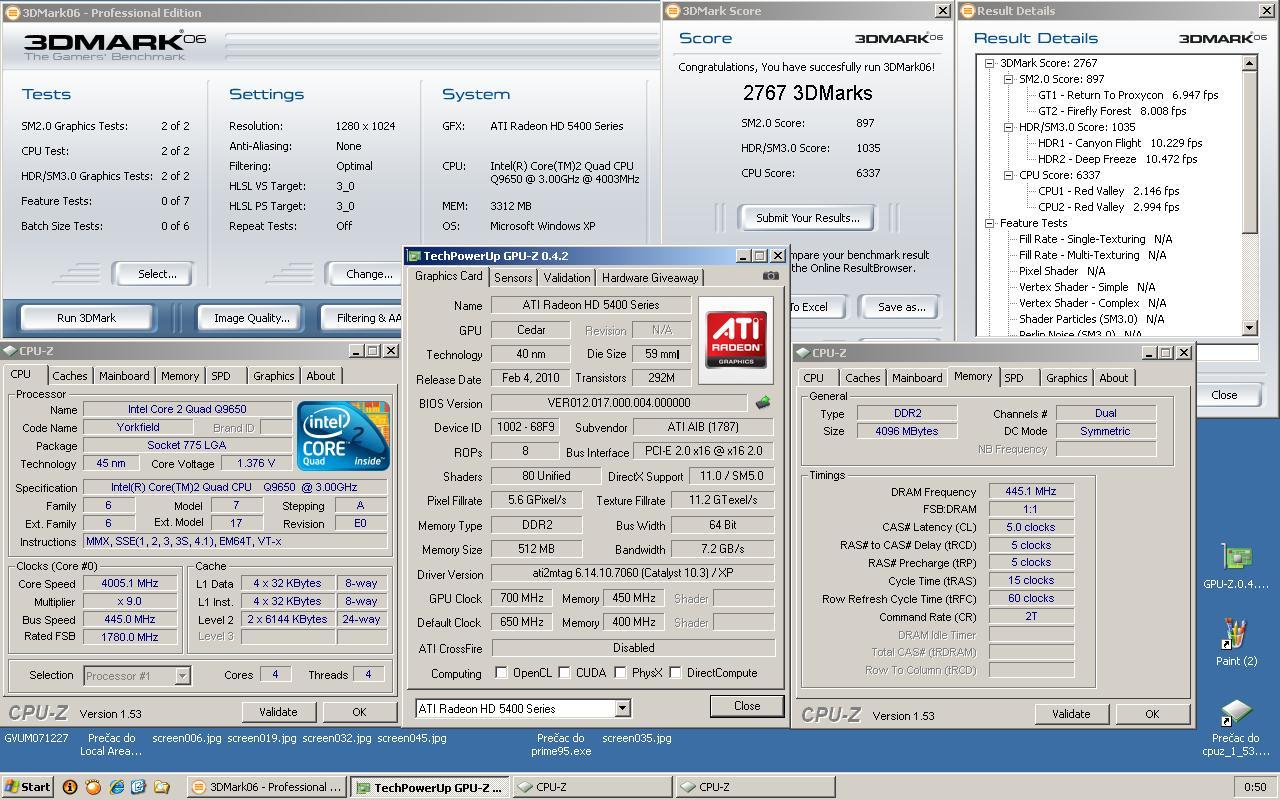Click the Result Details scrollbar up arrow
Image resolution: width=1280 pixels, height=800 pixels.
[1249, 63]
